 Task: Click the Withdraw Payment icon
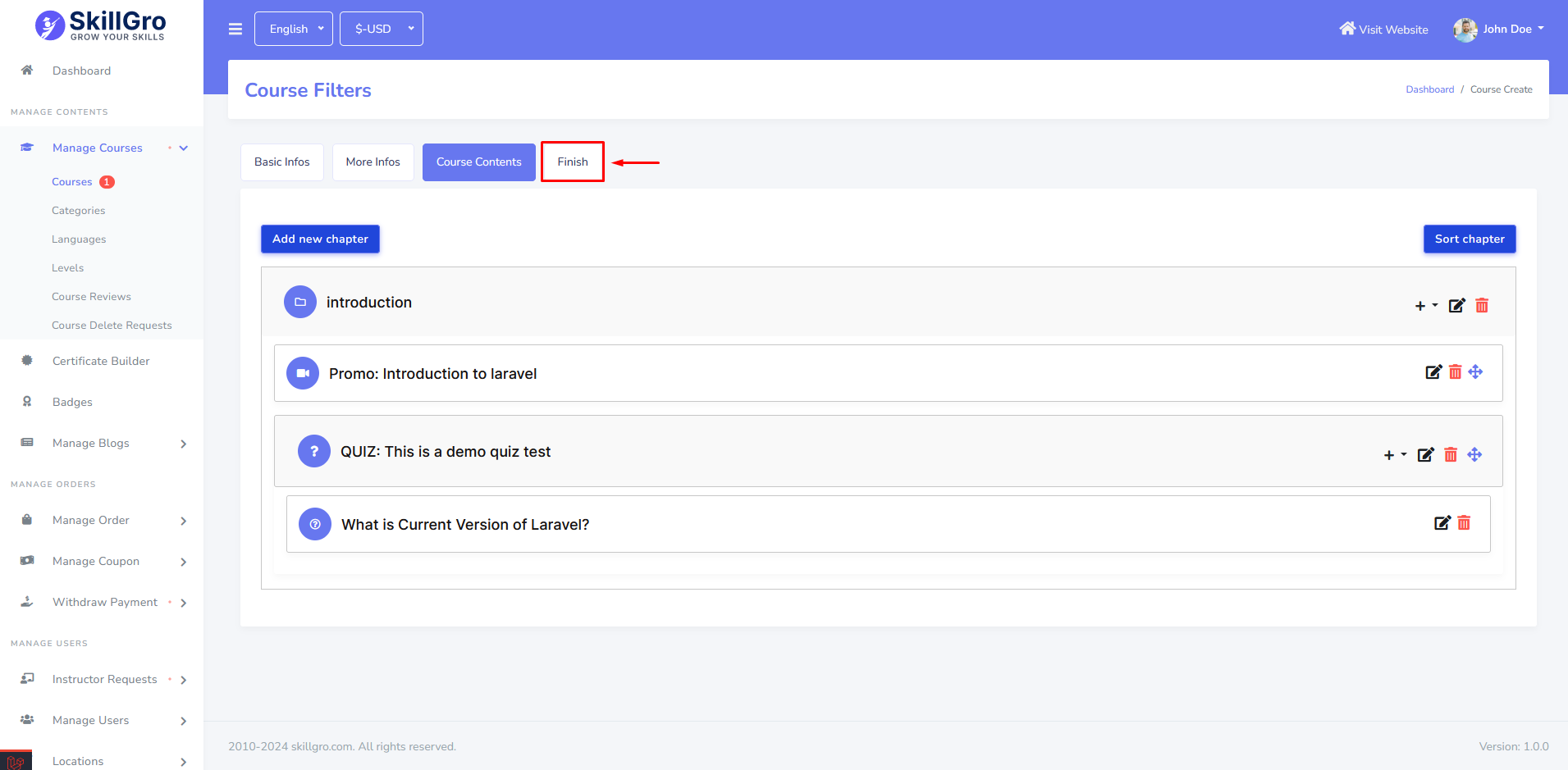pyautogui.click(x=27, y=601)
